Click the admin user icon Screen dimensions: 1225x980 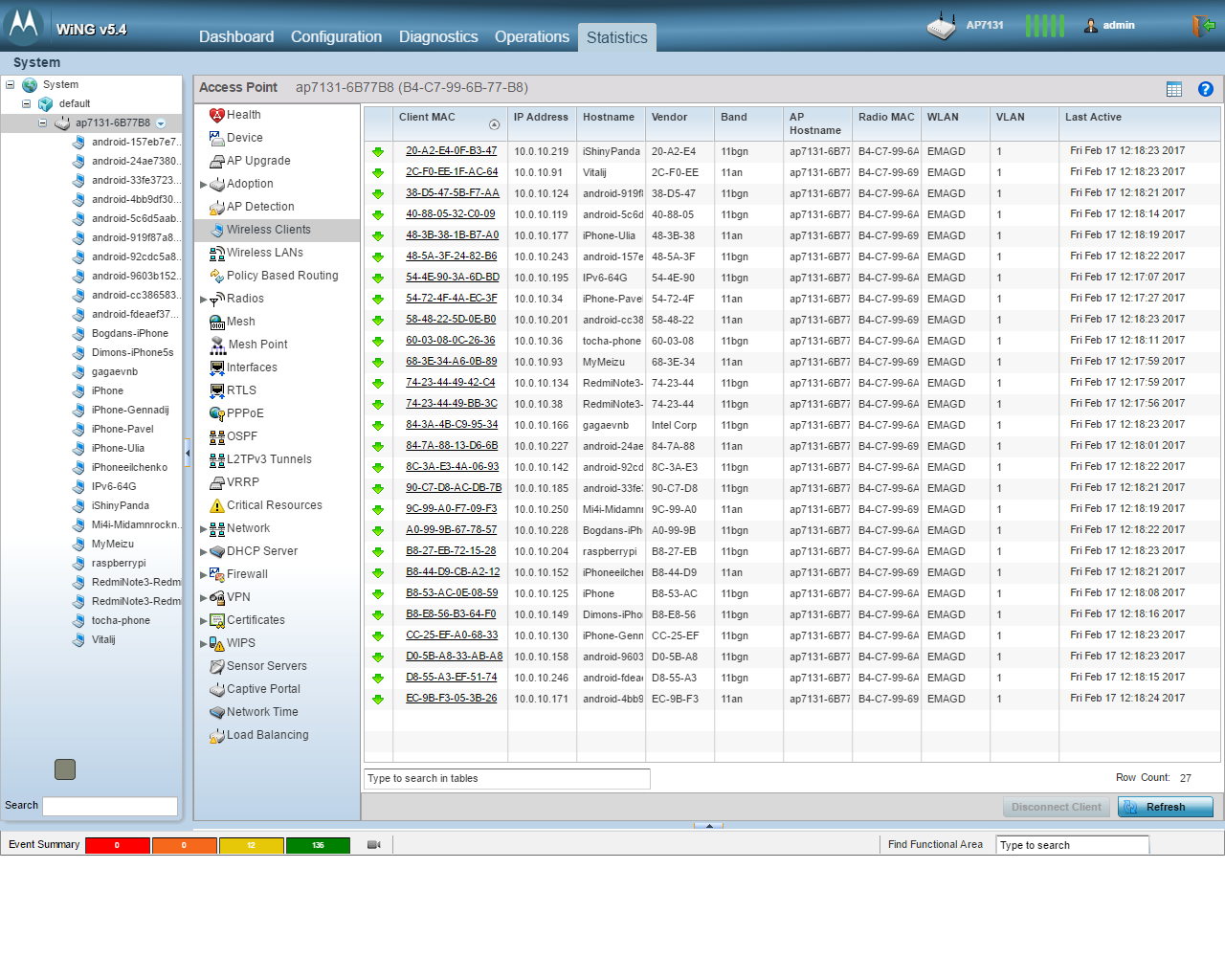[1091, 26]
